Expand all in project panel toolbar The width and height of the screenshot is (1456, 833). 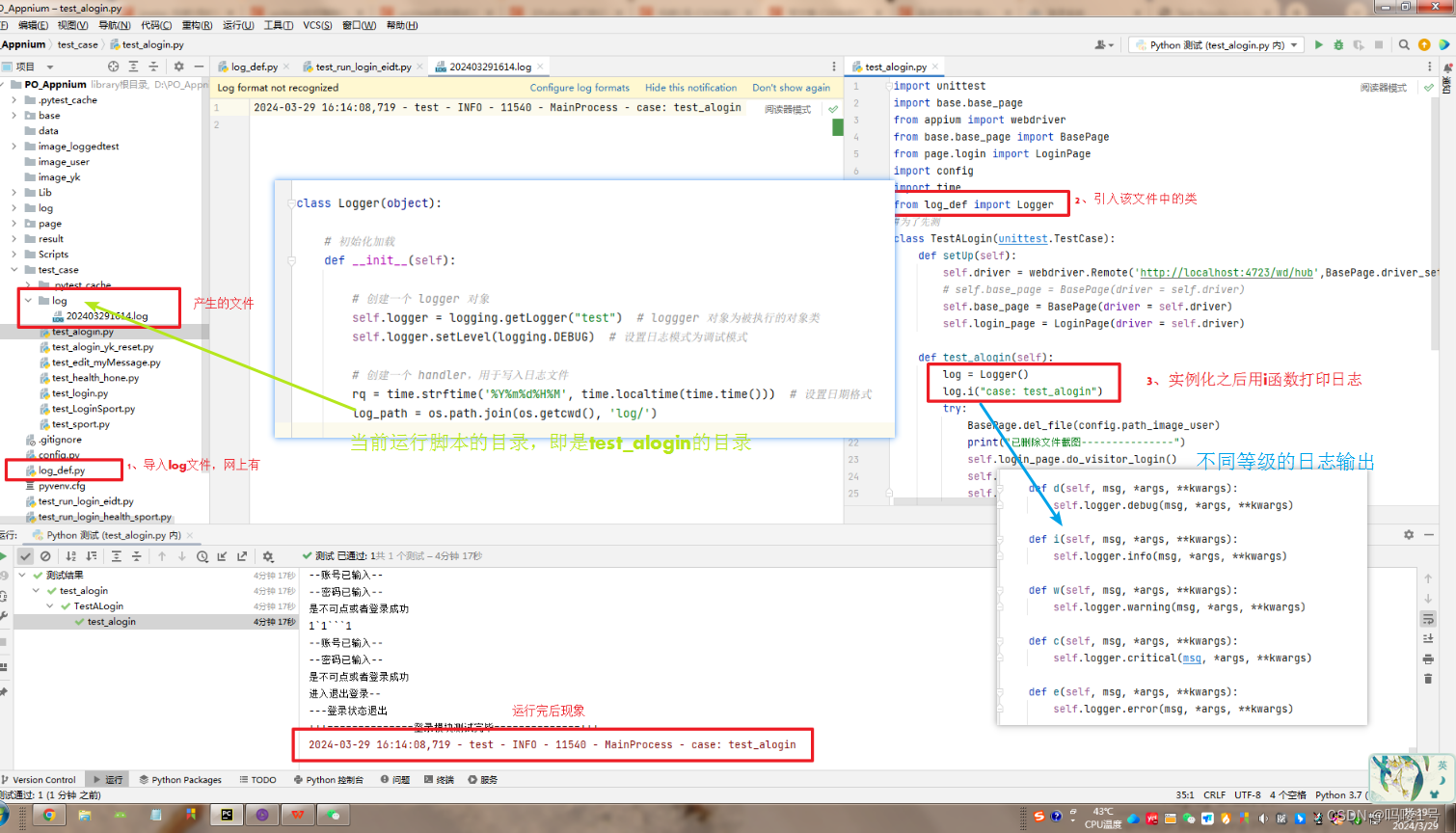[x=133, y=67]
